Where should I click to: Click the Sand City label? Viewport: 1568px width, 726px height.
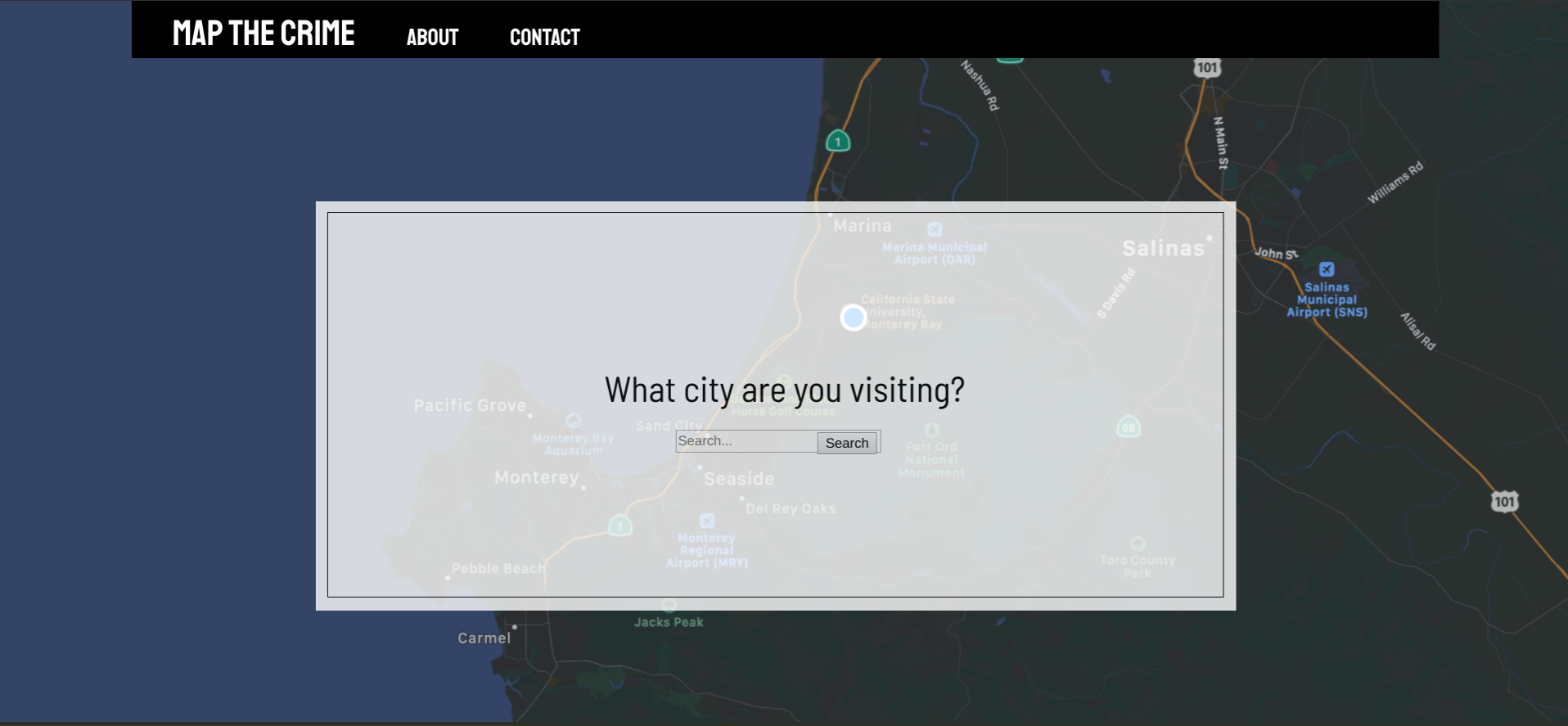coord(669,426)
